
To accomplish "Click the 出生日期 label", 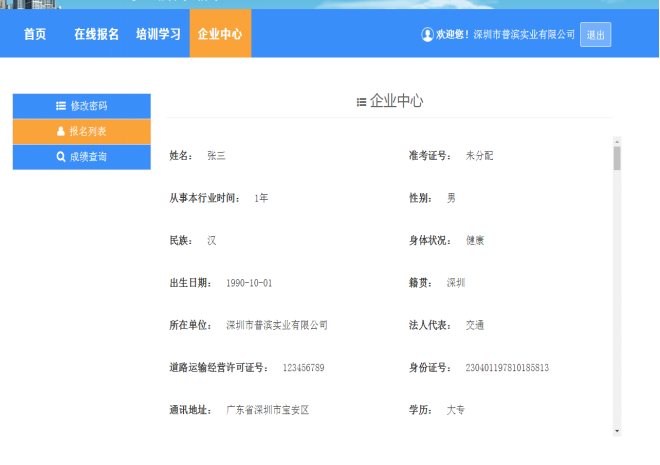I will (191, 283).
